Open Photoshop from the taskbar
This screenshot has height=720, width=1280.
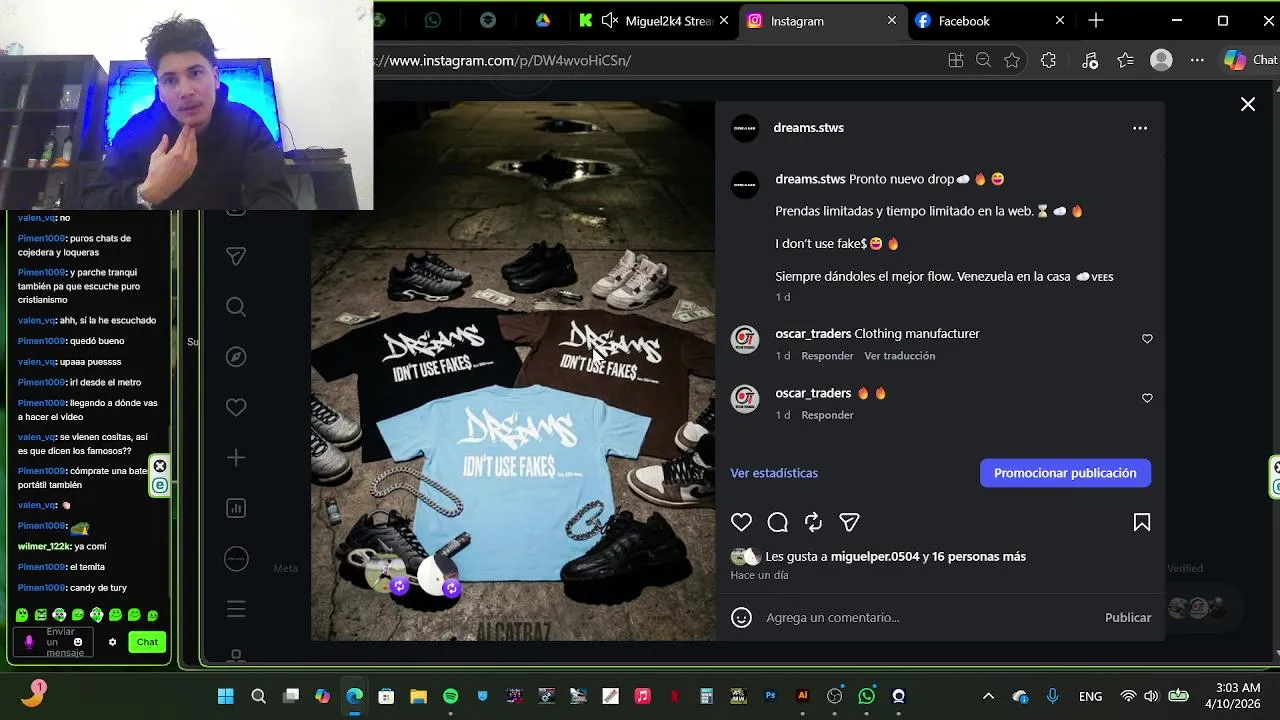click(x=770, y=696)
